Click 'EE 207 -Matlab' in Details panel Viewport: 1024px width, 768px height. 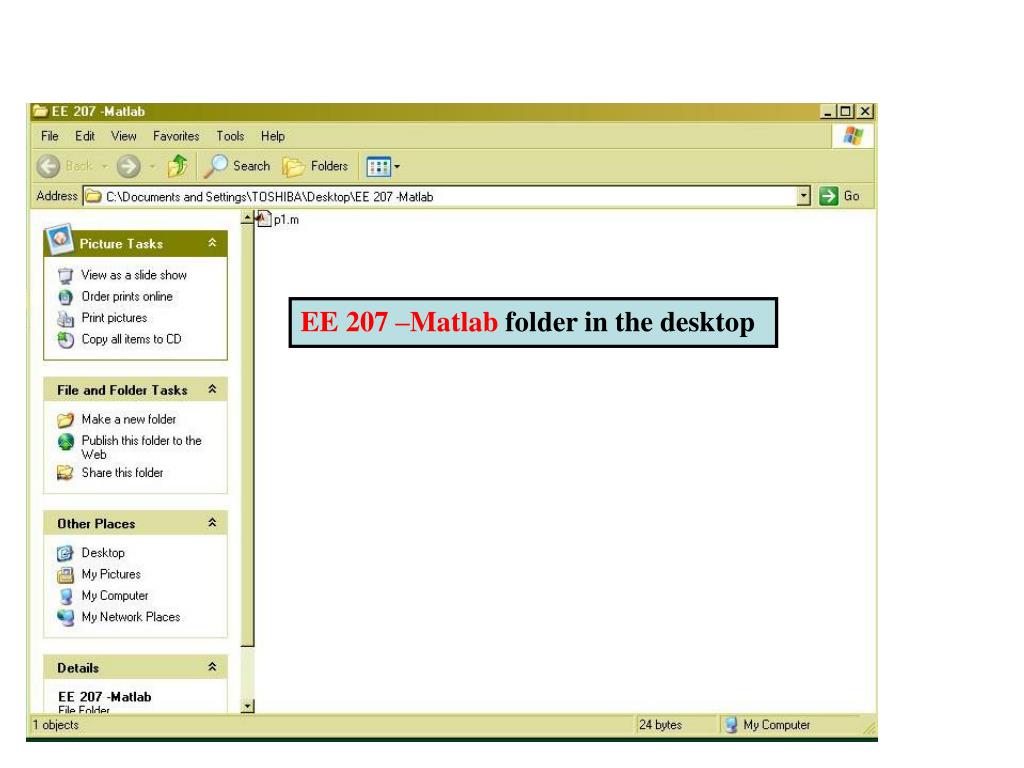point(104,697)
